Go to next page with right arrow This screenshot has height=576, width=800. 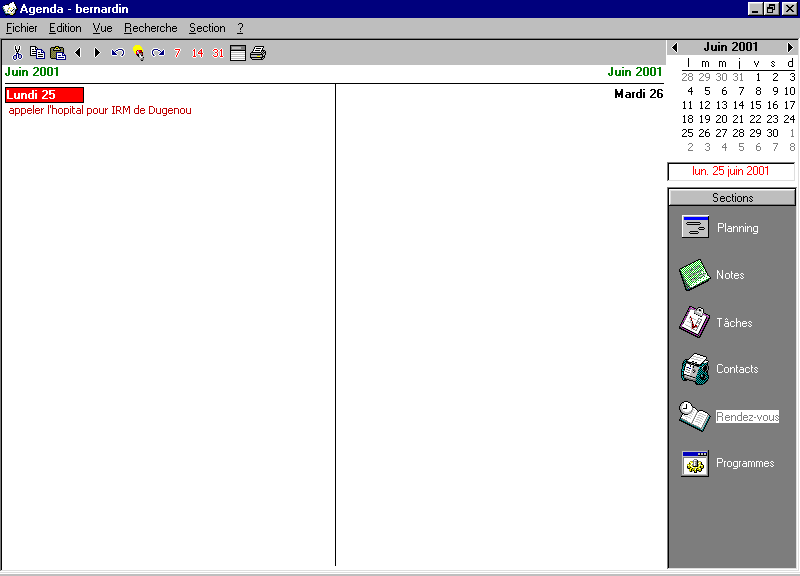click(97, 53)
